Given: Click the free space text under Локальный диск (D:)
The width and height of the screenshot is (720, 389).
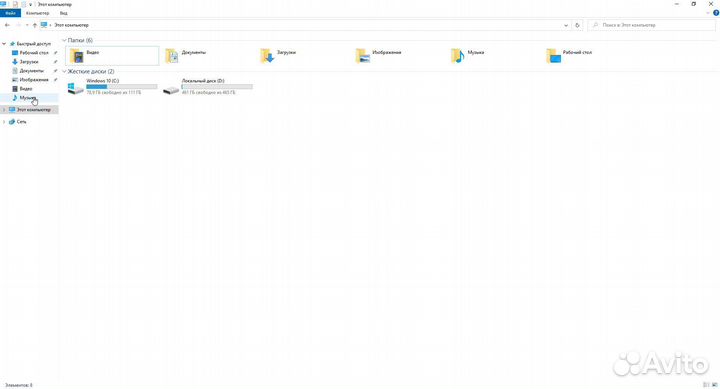Looking at the screenshot, I should [x=208, y=93].
